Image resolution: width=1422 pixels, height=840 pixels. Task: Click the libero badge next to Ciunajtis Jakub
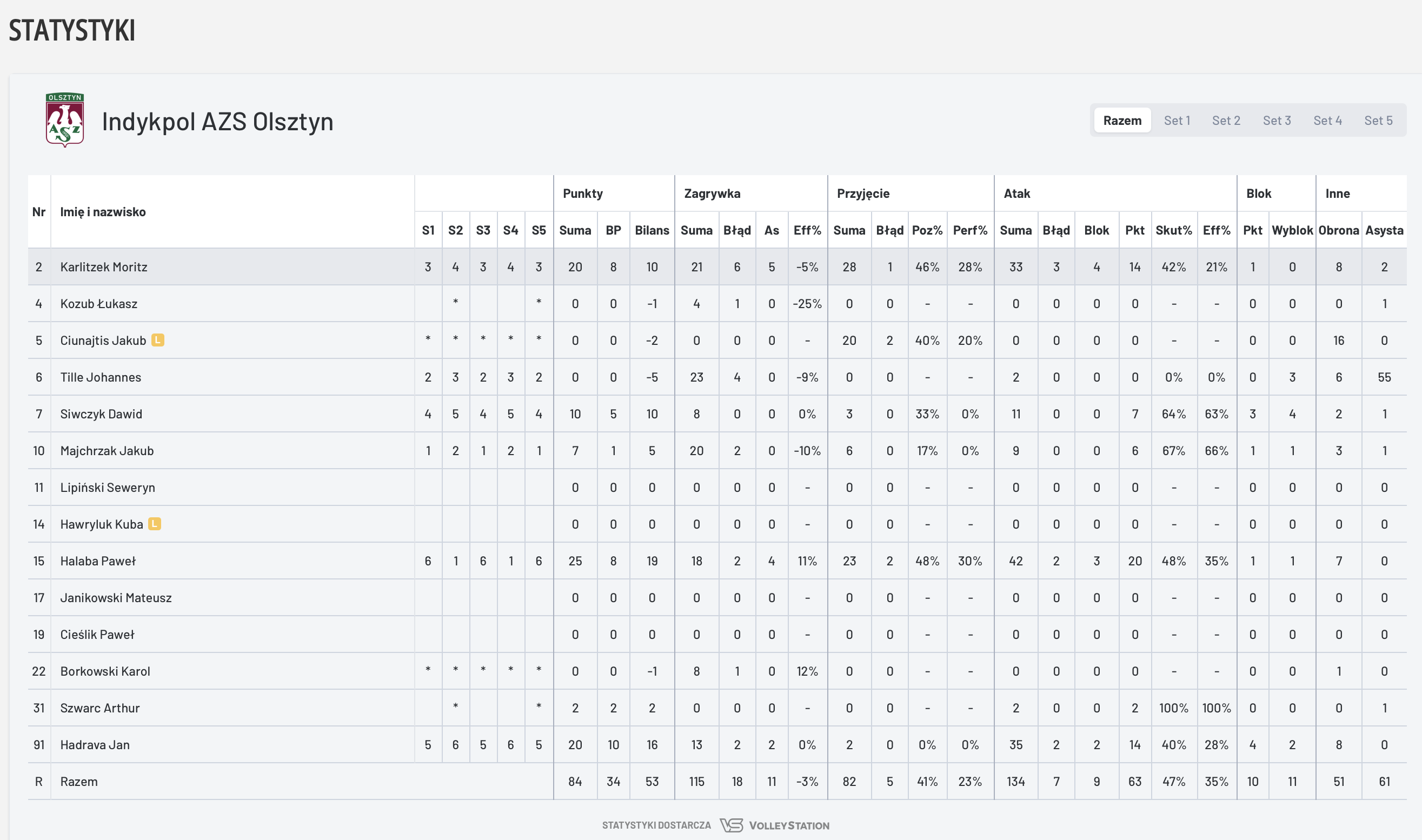[158, 340]
